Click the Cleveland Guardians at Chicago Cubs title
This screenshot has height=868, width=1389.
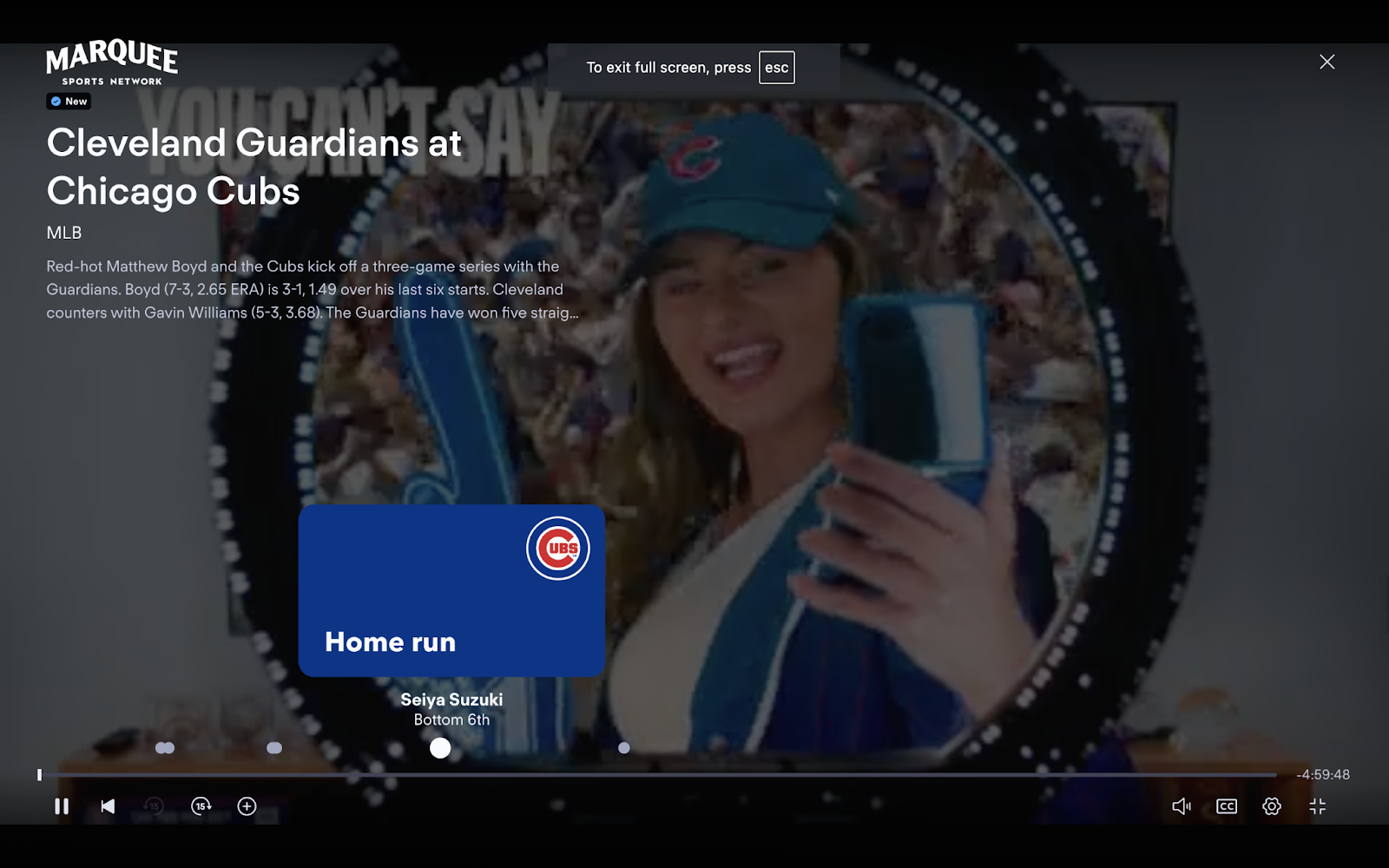[254, 167]
